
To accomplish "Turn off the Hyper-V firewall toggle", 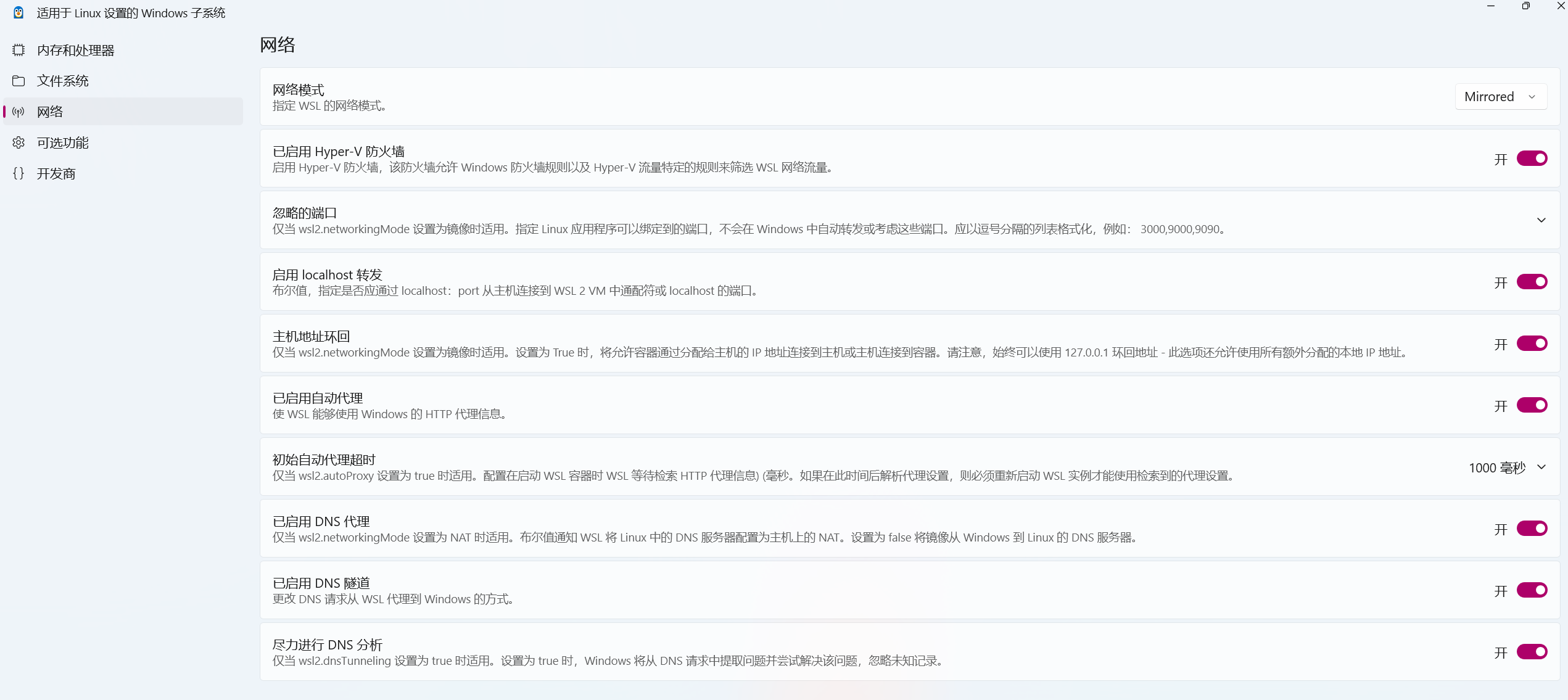I will [x=1532, y=159].
